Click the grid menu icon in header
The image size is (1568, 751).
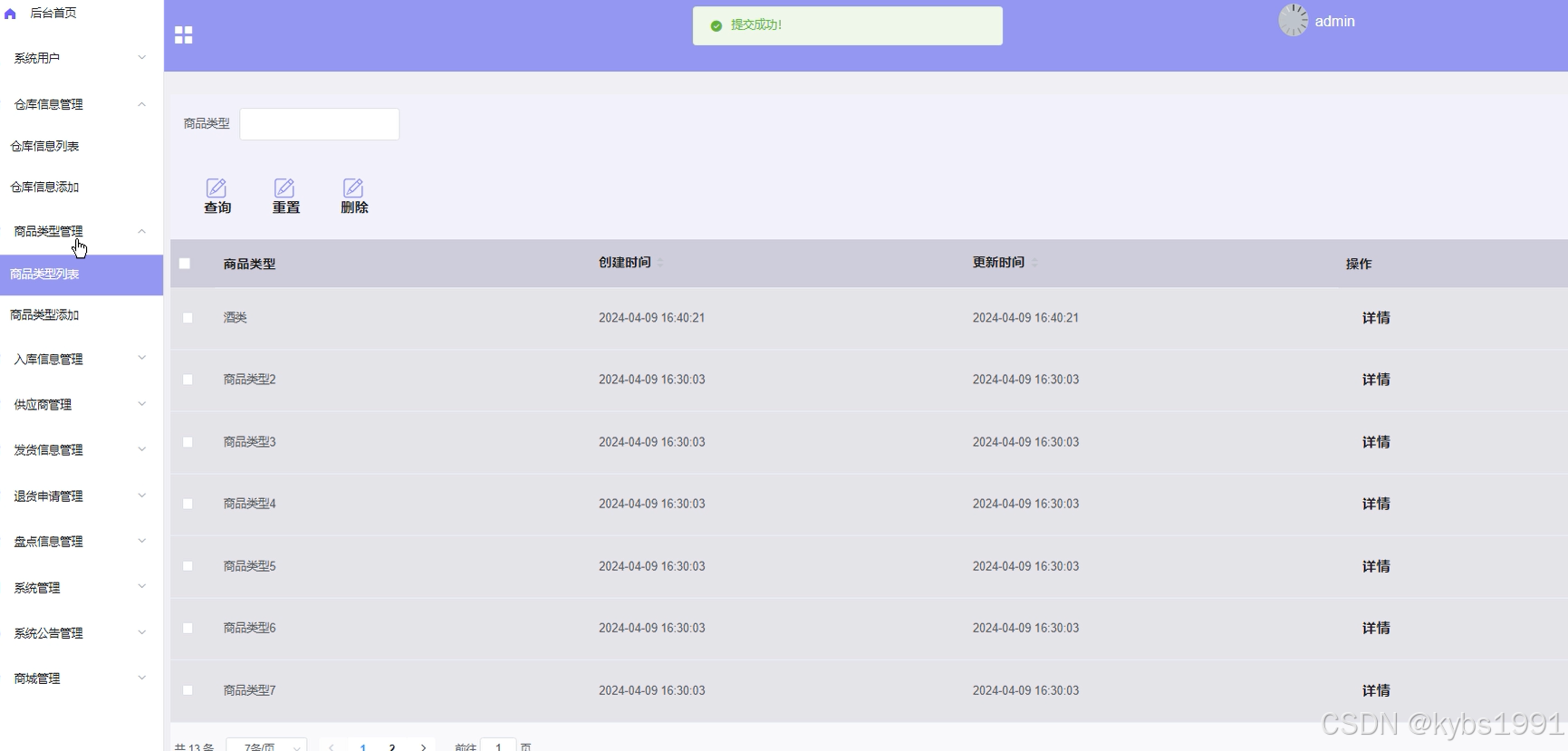pyautogui.click(x=184, y=35)
